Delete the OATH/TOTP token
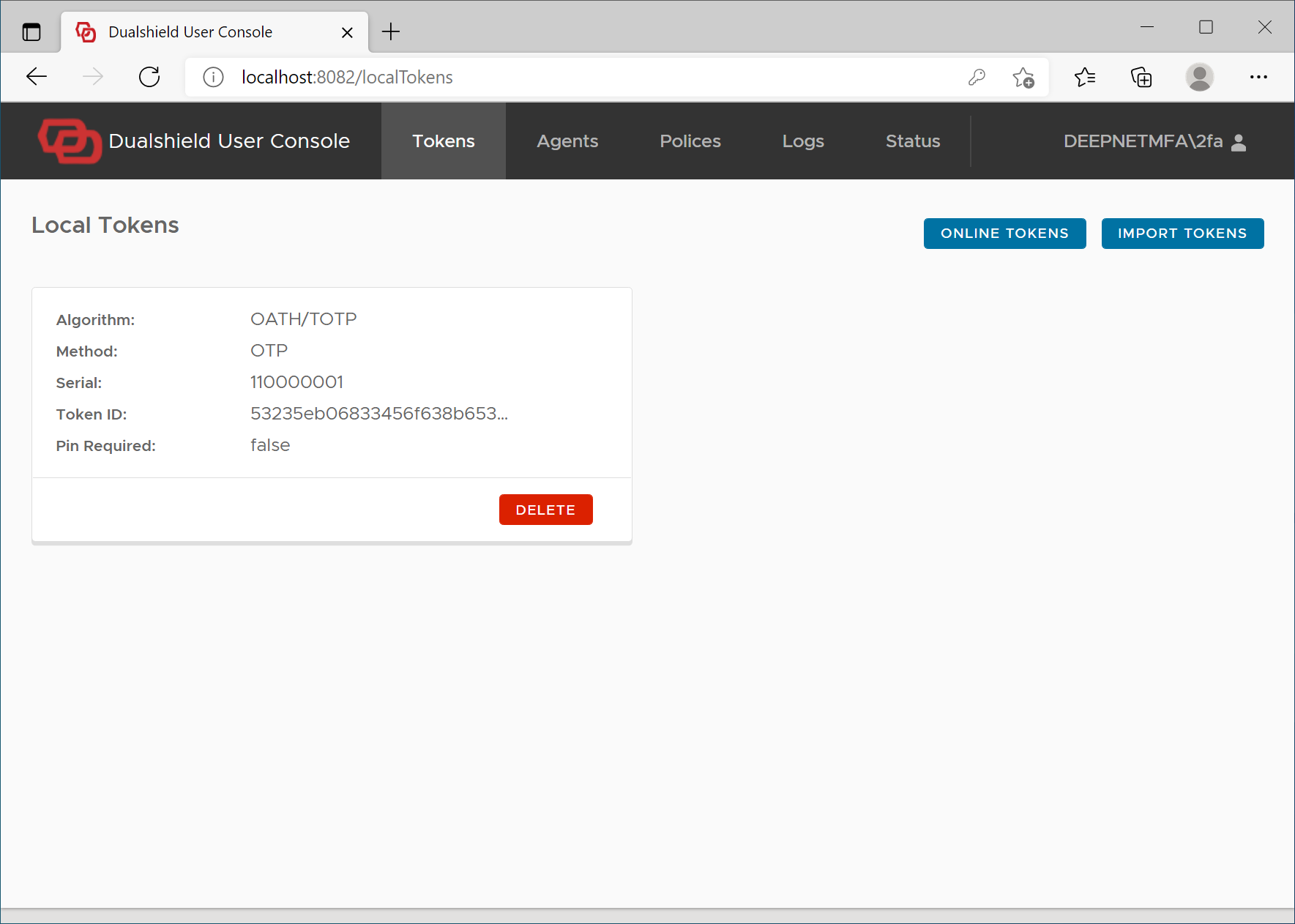1295x924 pixels. (x=545, y=510)
